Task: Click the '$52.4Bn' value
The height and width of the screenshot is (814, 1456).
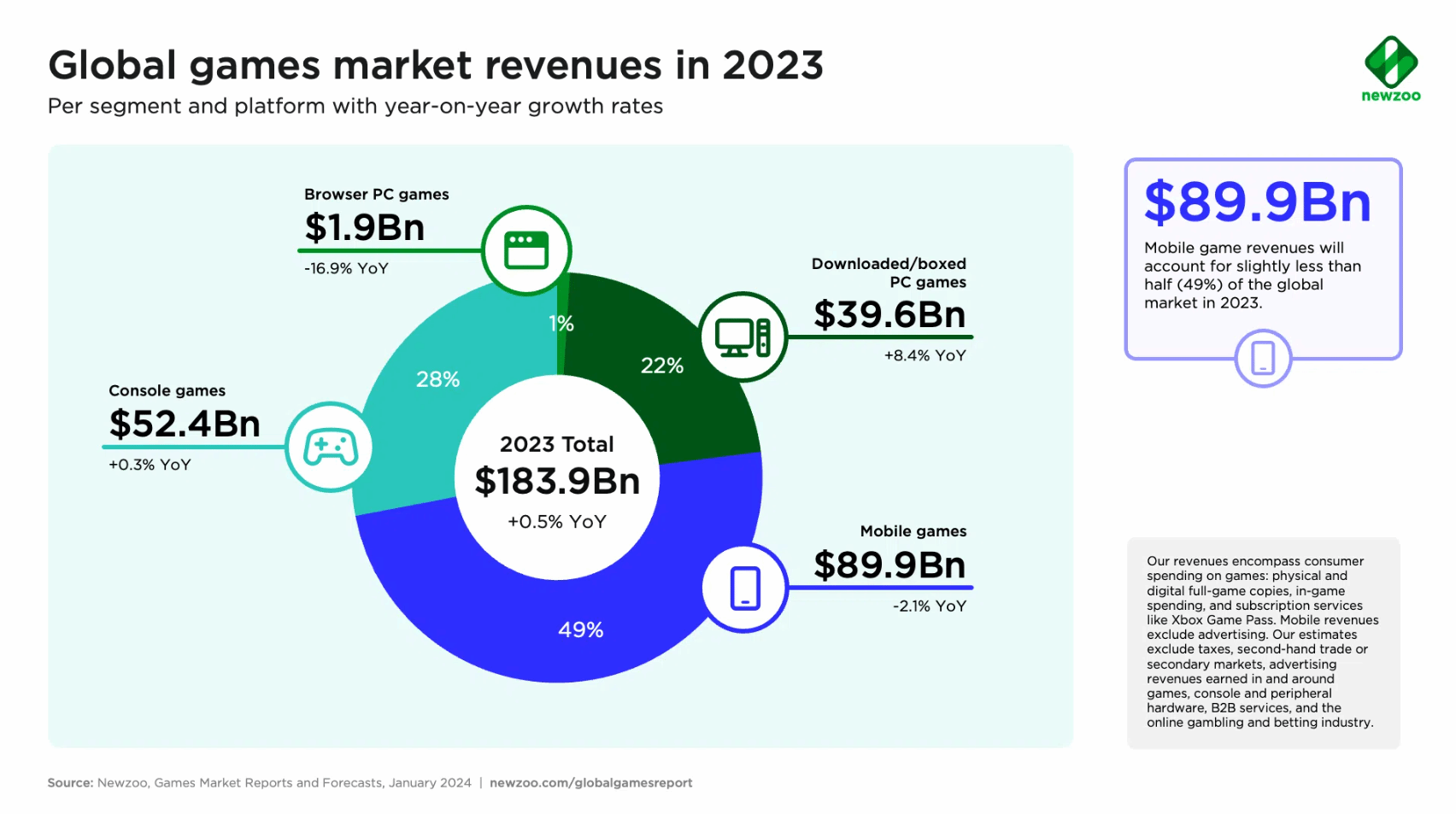Action: pyautogui.click(x=185, y=424)
